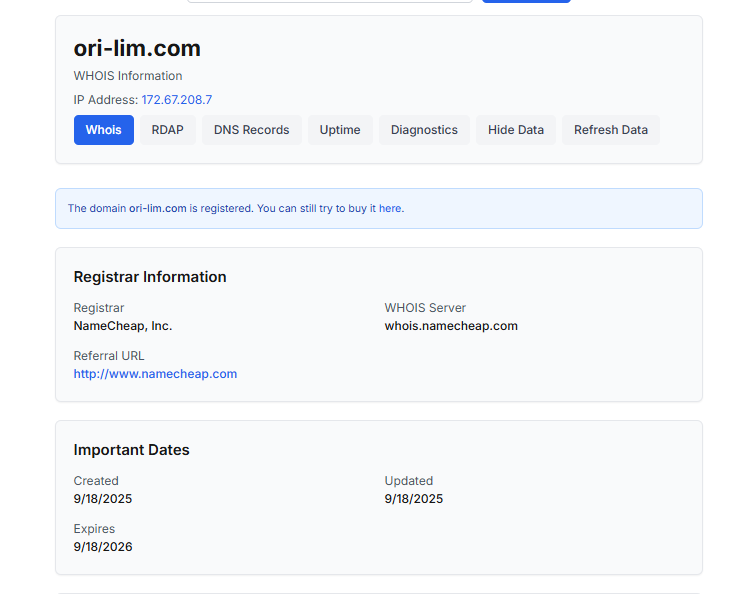The height and width of the screenshot is (594, 734).
Task: Click the Updated date value
Action: coord(414,499)
